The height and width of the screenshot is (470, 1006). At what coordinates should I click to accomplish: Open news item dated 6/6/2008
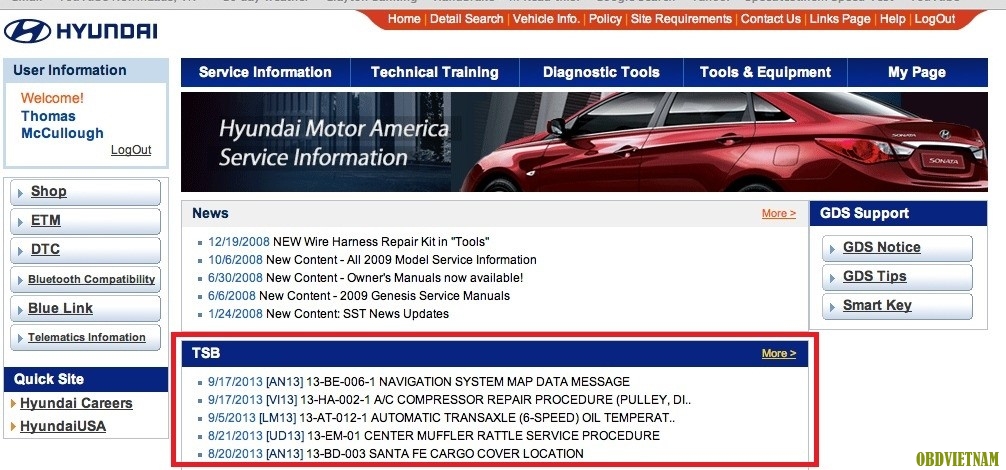point(359,296)
